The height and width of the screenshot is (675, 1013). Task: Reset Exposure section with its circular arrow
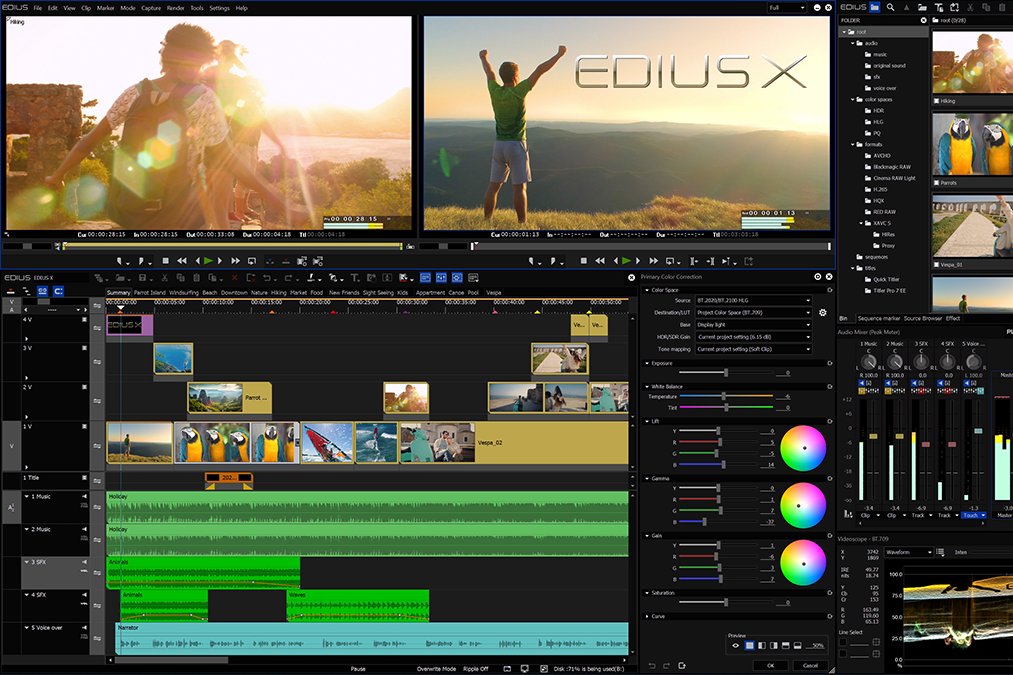[x=828, y=361]
